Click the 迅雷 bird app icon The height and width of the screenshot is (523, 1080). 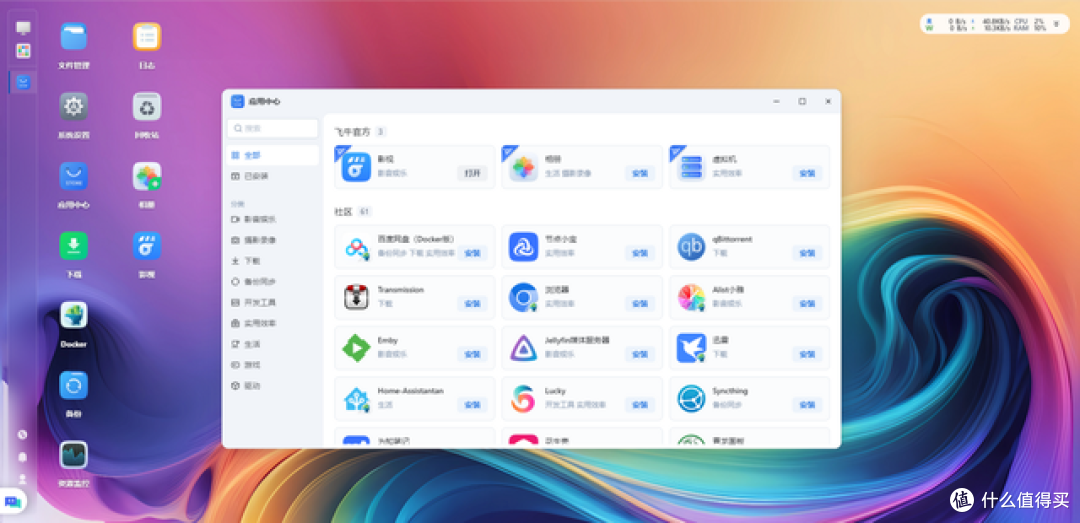click(x=691, y=348)
